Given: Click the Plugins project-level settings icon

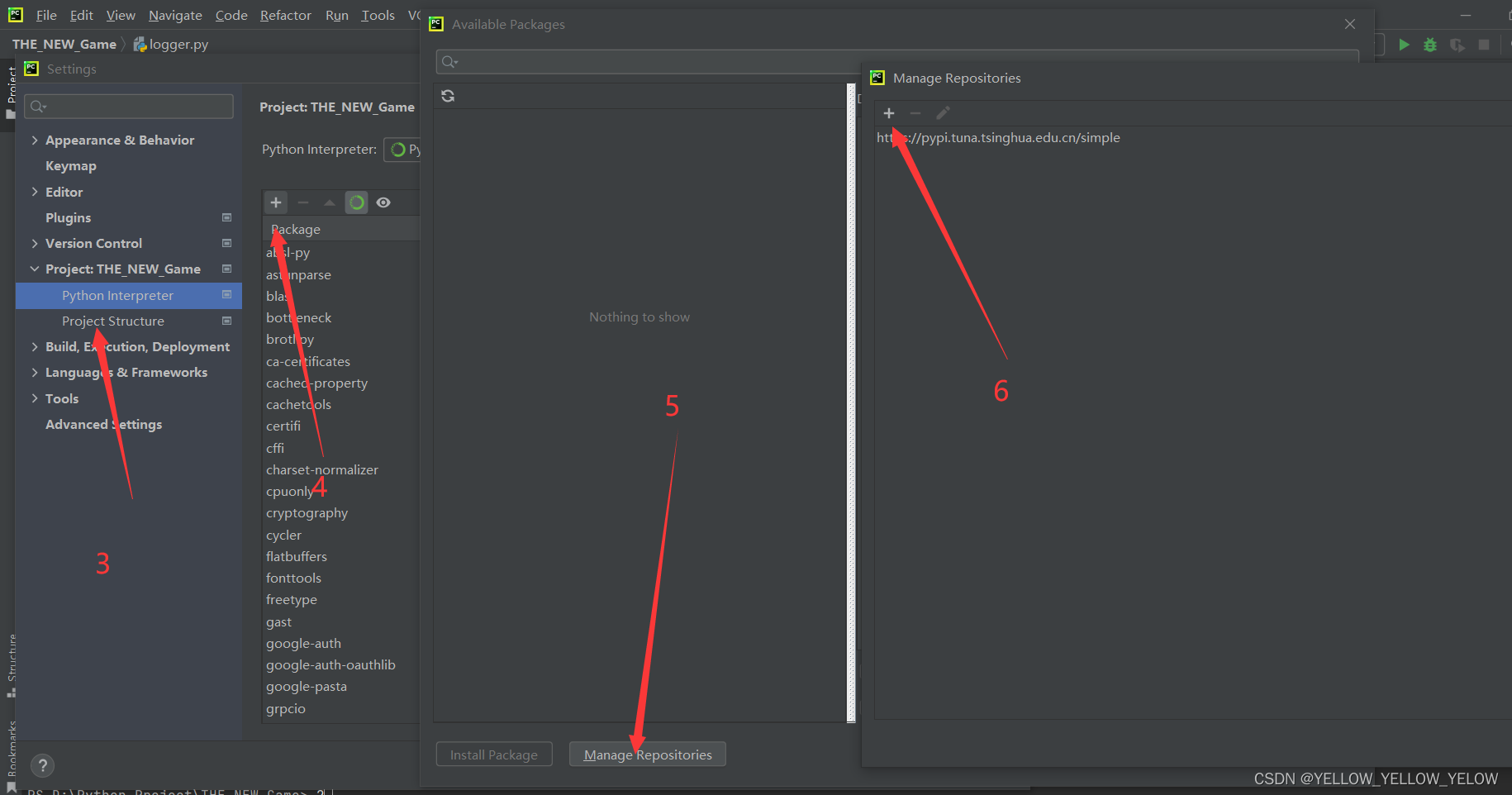Looking at the screenshot, I should click(x=226, y=217).
